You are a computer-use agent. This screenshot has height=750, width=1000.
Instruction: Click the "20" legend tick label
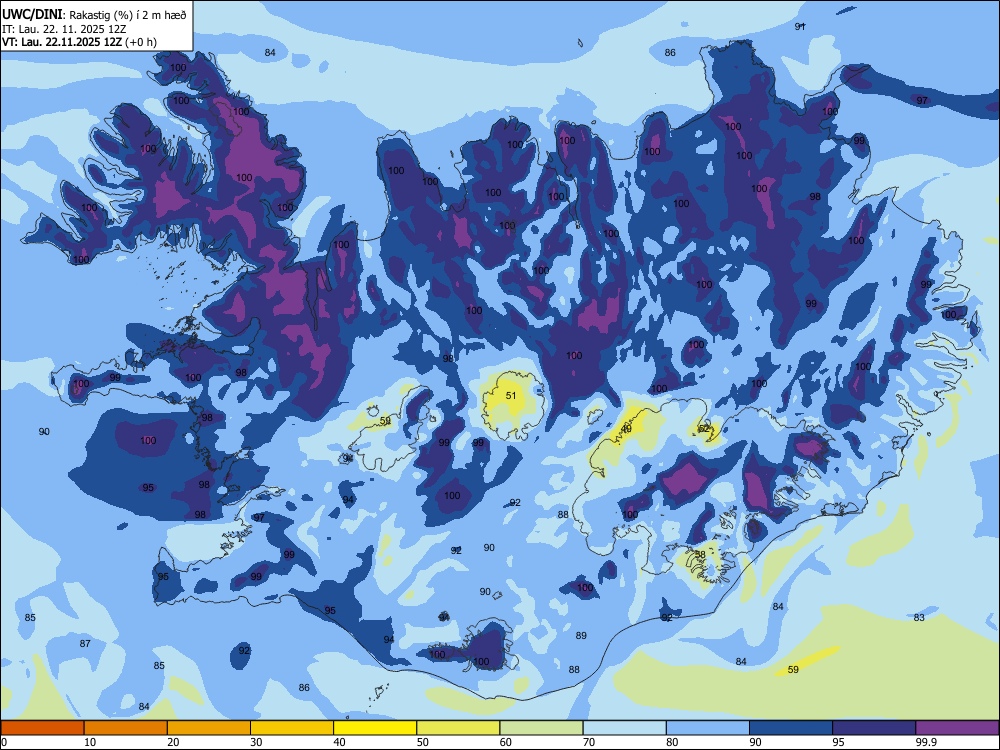pos(173,742)
